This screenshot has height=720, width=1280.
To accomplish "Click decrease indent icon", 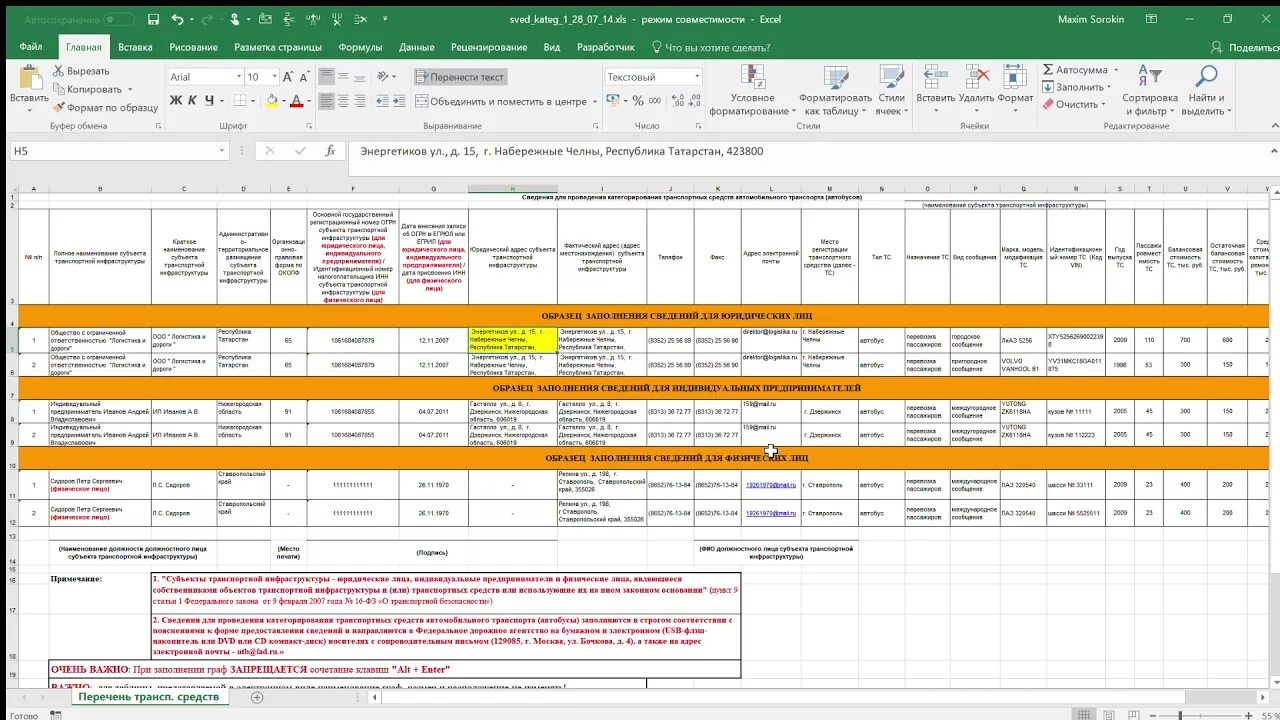I will 385,101.
